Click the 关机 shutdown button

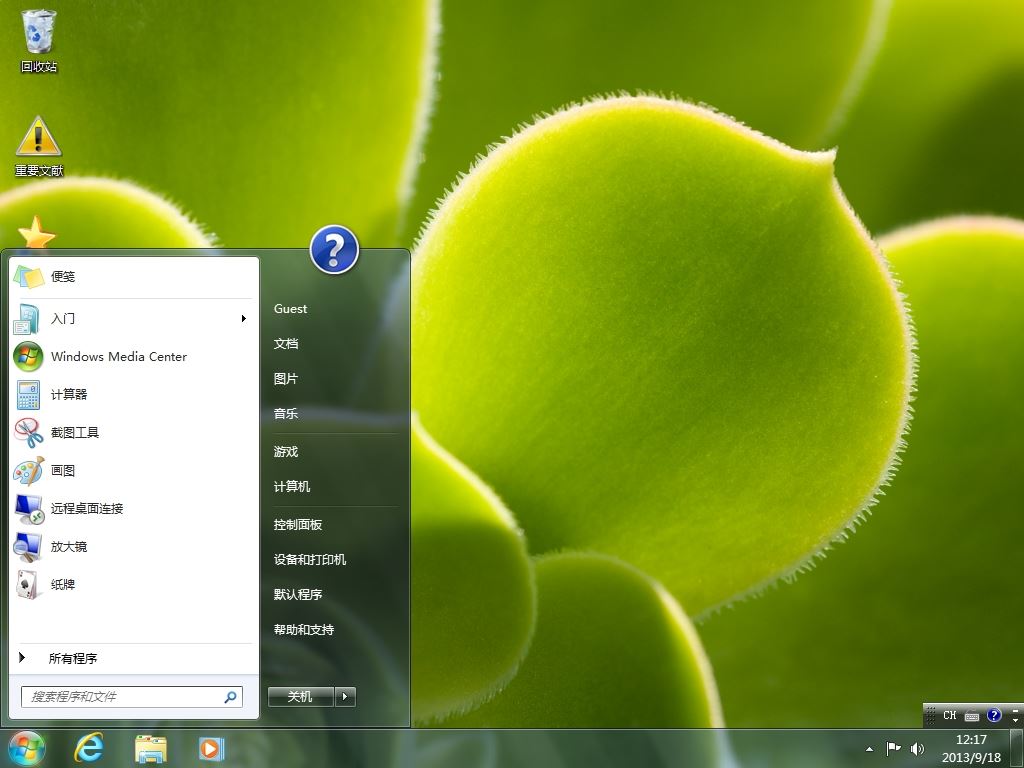(x=300, y=697)
